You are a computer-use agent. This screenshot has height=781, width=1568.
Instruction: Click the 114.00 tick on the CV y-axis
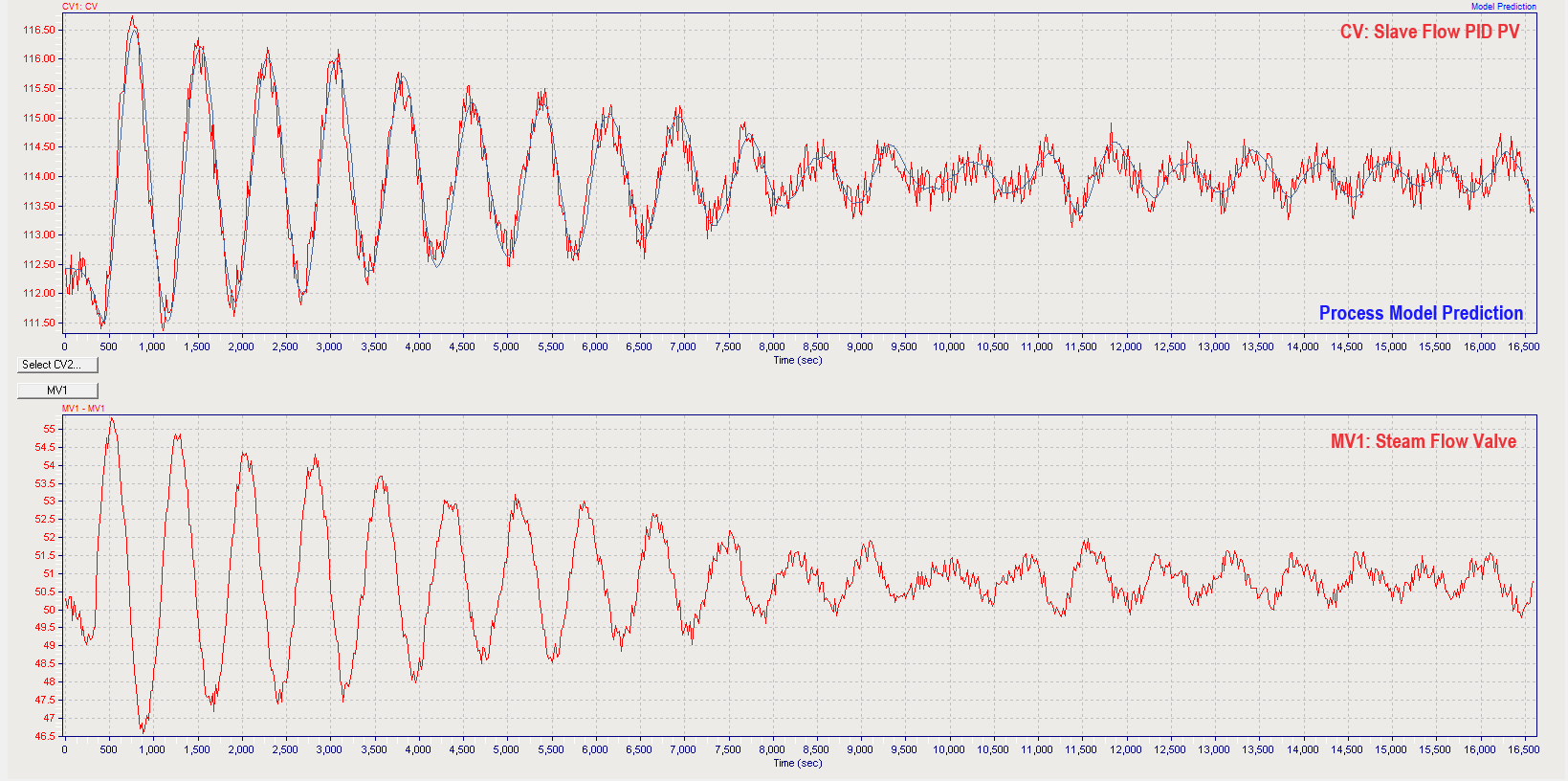click(39, 176)
